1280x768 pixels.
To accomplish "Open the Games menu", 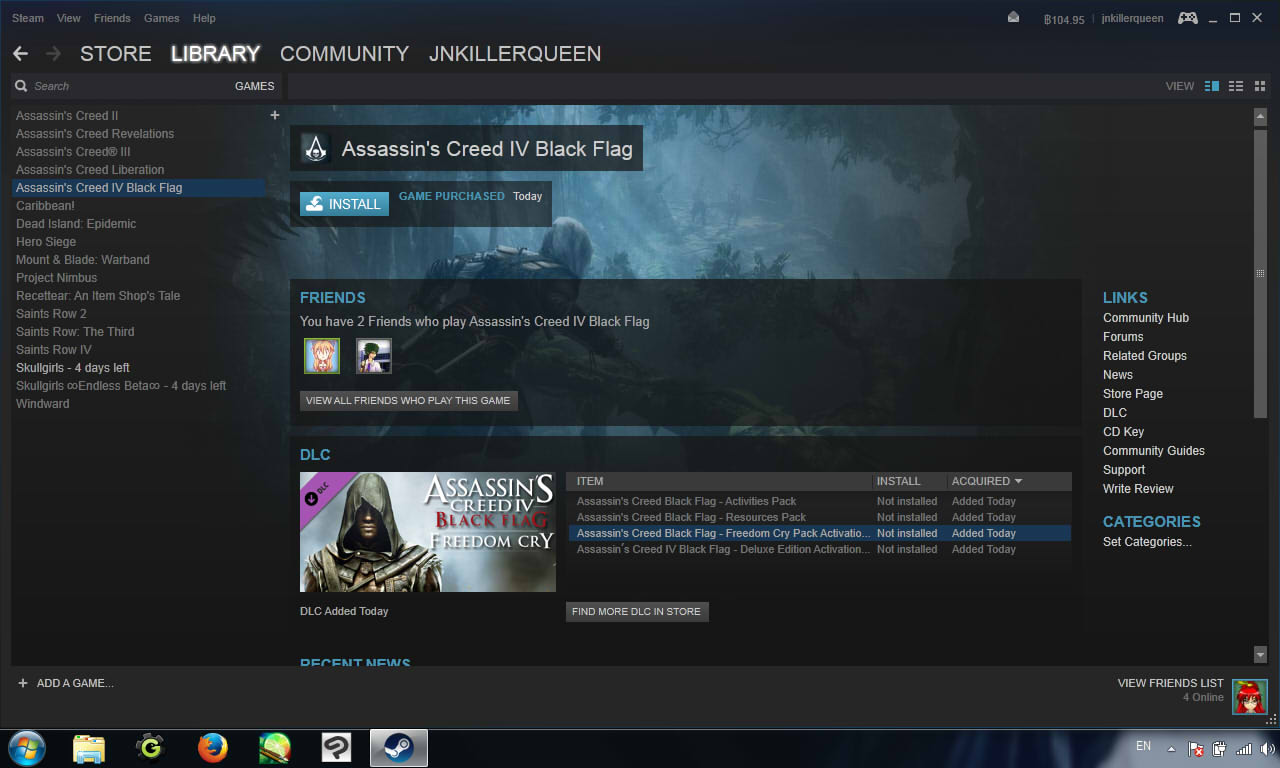I will click(x=162, y=18).
